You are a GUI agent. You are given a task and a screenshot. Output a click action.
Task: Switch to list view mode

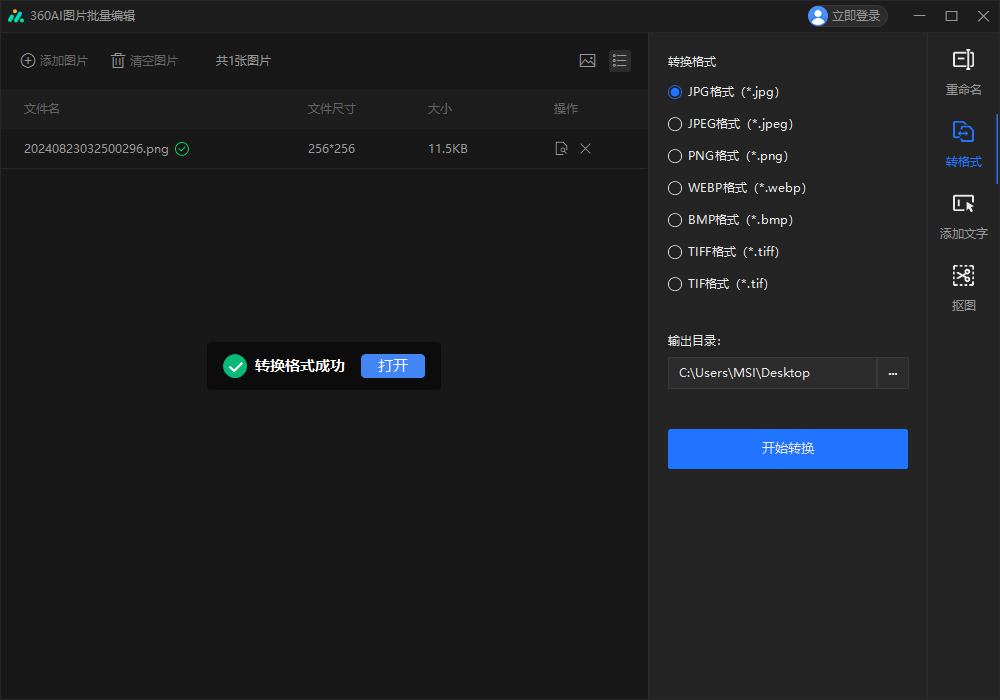tap(620, 60)
